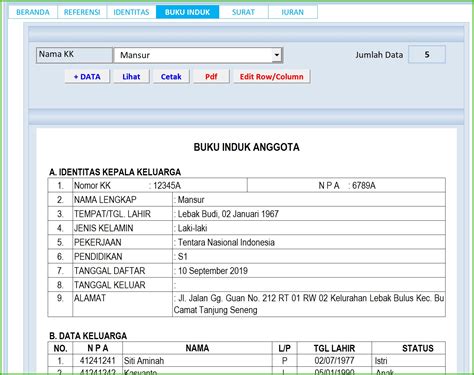Click the Lihat button

coord(131,77)
